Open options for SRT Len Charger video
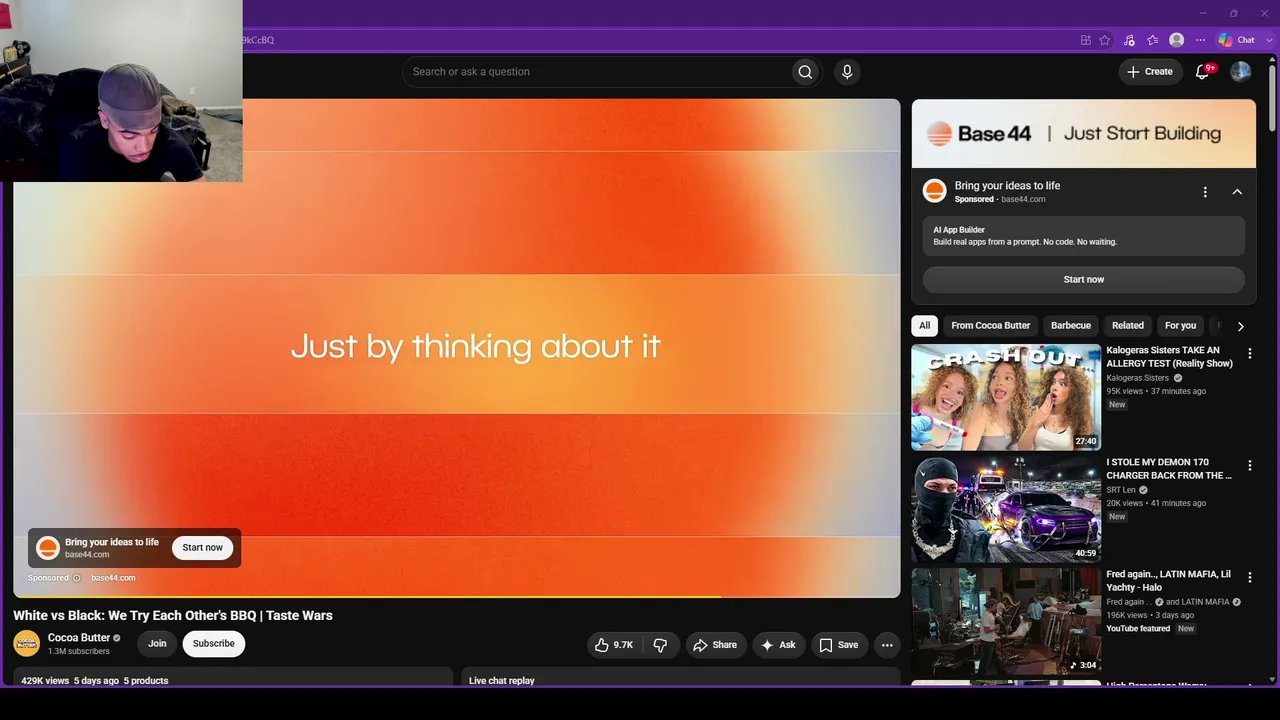 [x=1249, y=466]
